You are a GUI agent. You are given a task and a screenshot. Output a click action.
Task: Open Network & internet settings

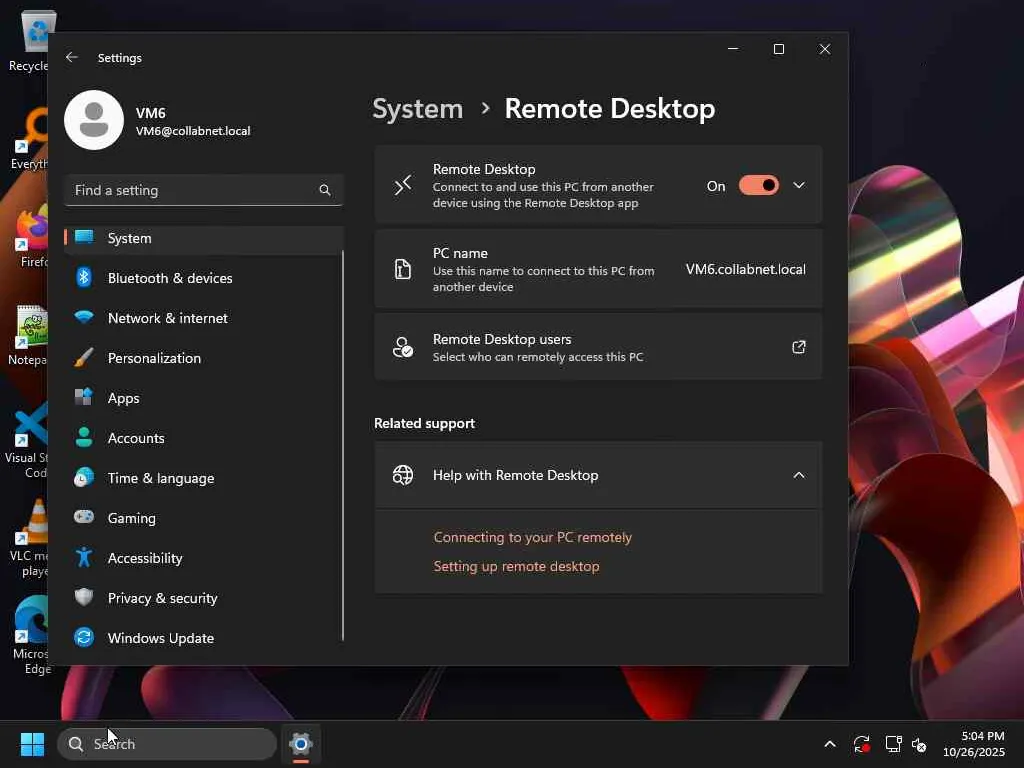coord(204,318)
